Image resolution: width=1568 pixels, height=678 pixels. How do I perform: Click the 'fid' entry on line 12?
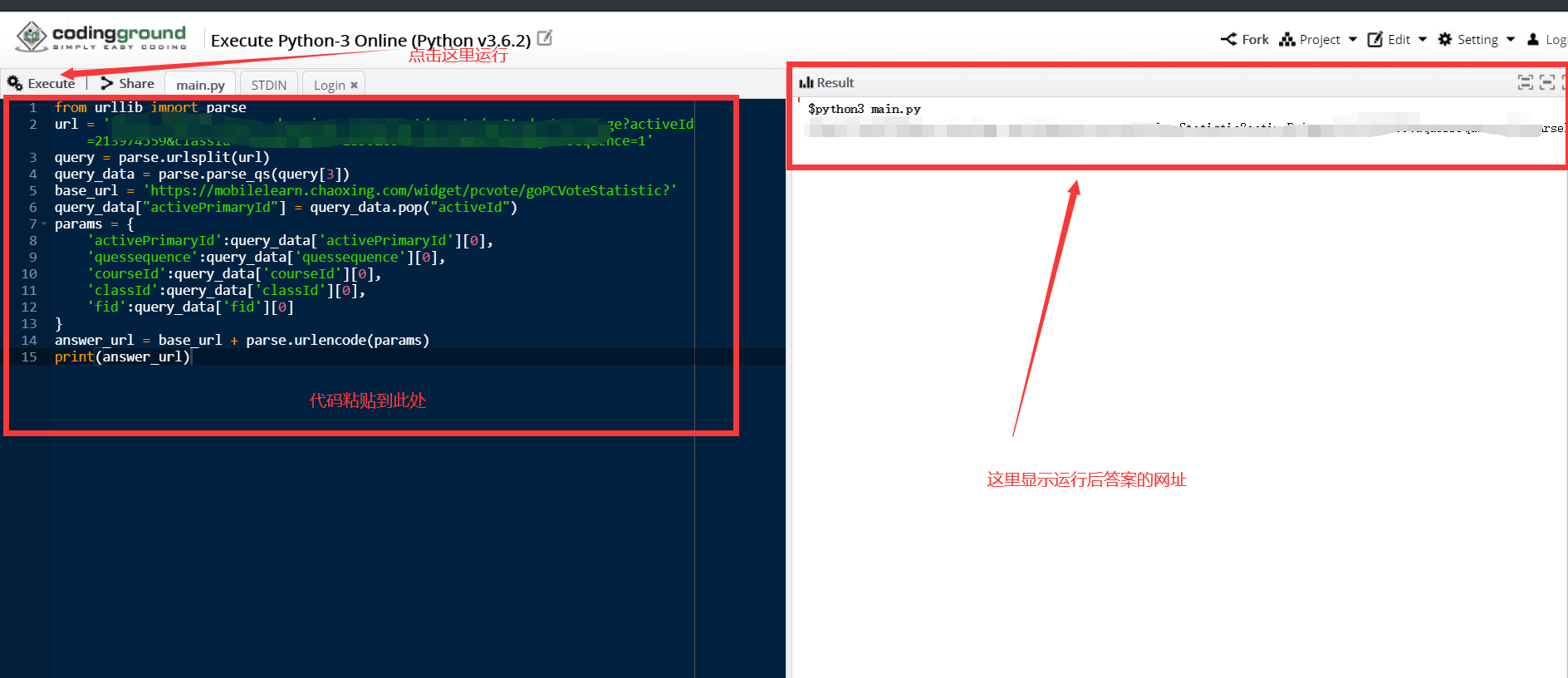pos(190,307)
